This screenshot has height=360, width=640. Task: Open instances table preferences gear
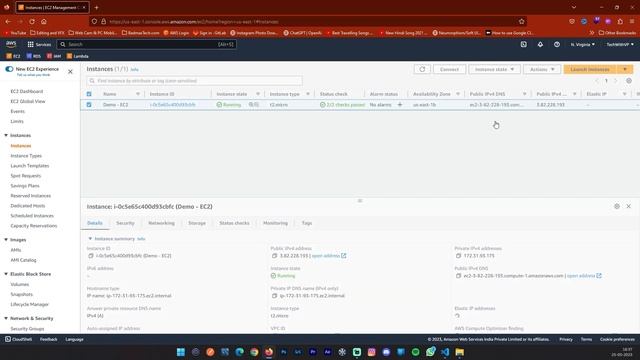(x=629, y=81)
